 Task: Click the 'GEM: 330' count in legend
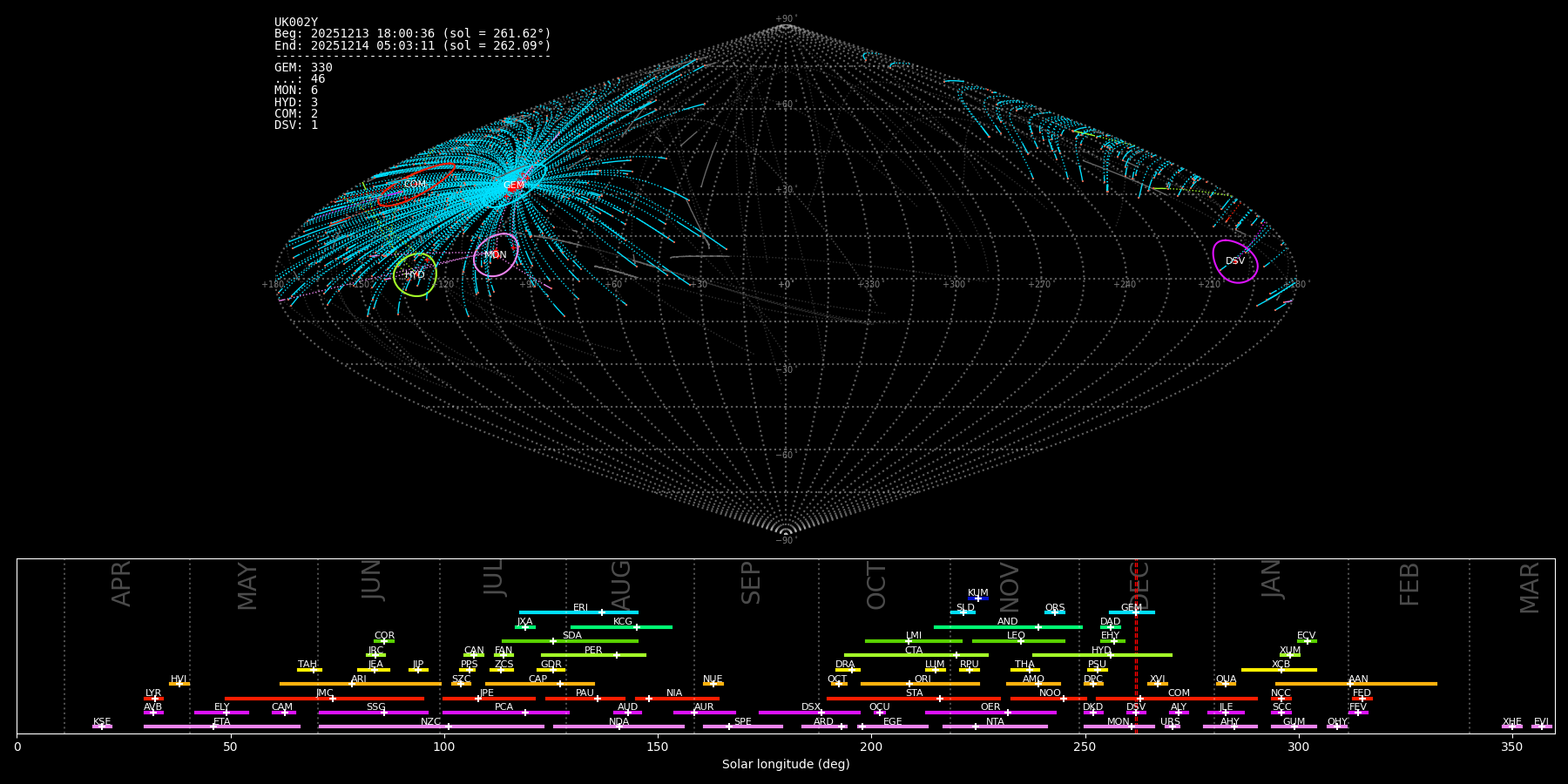point(303,67)
